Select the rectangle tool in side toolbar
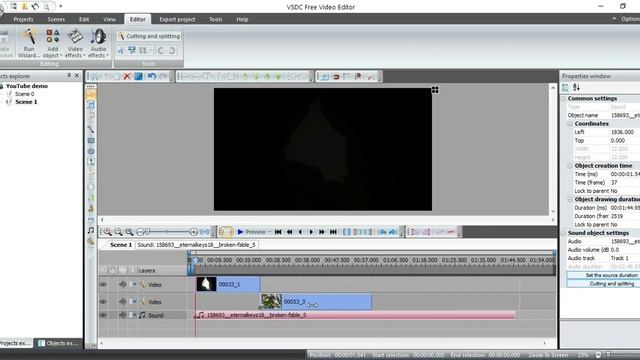The height and width of the screenshot is (360, 640). point(91,140)
